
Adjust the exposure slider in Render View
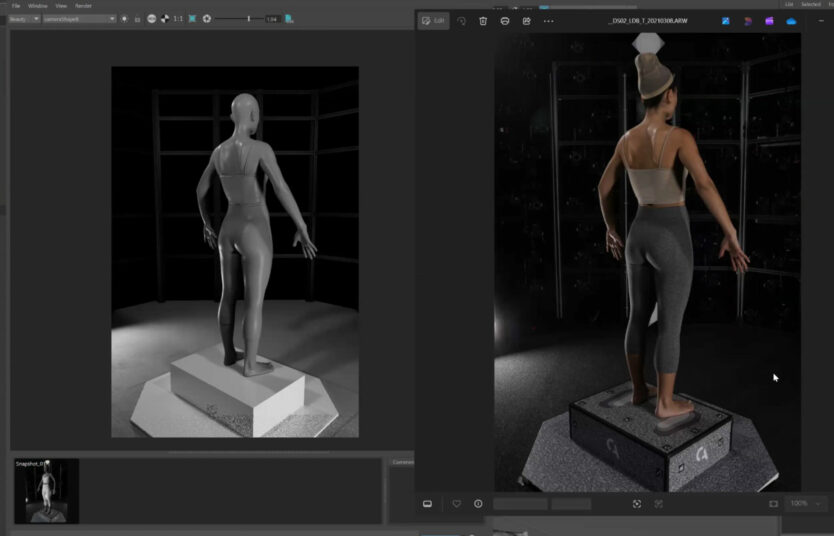pyautogui.click(x=248, y=19)
